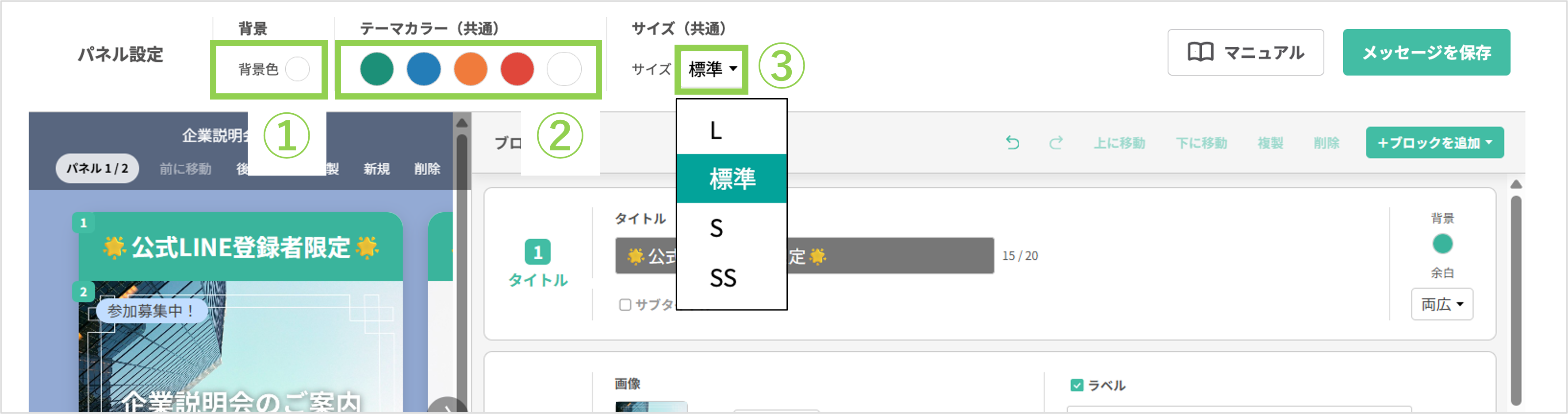This screenshot has width=1568, height=414.
Task: Open the 背景色 white color picker
Action: [x=297, y=69]
